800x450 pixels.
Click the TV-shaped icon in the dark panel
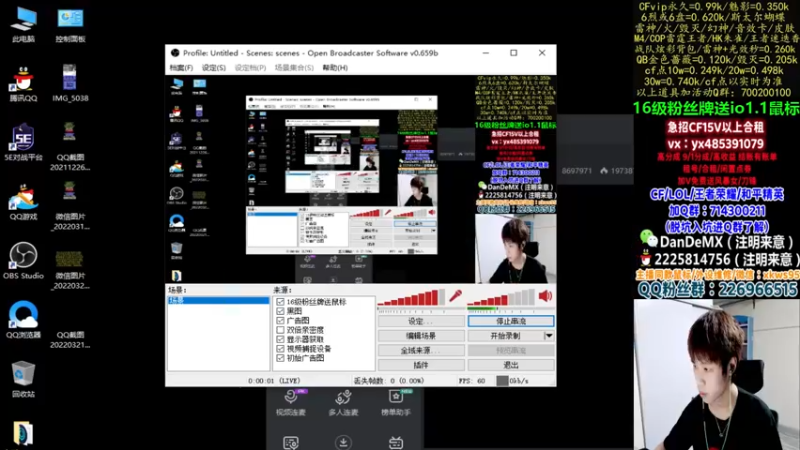(x=396, y=442)
